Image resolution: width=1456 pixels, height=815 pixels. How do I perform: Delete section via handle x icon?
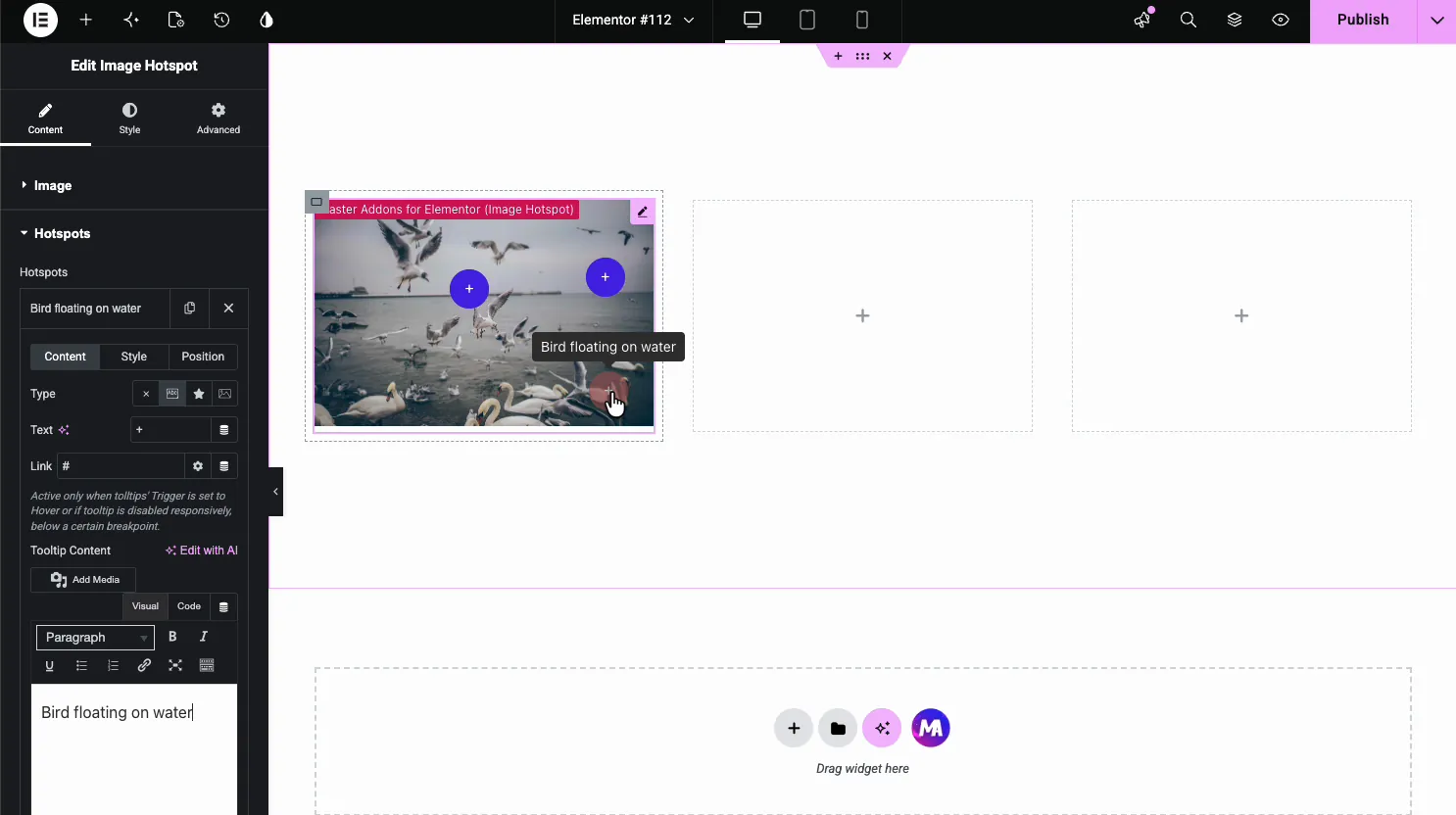tap(887, 56)
